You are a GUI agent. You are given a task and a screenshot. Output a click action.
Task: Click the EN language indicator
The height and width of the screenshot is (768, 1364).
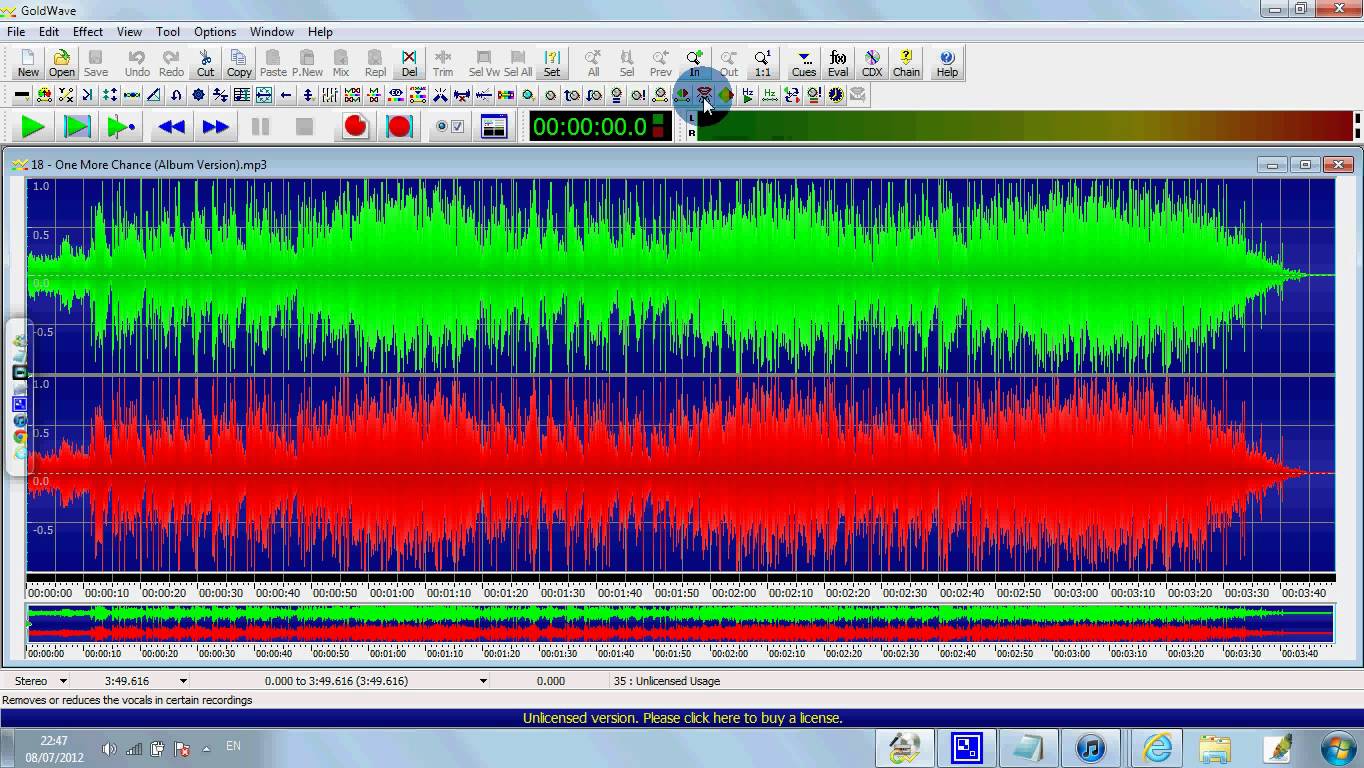(233, 746)
